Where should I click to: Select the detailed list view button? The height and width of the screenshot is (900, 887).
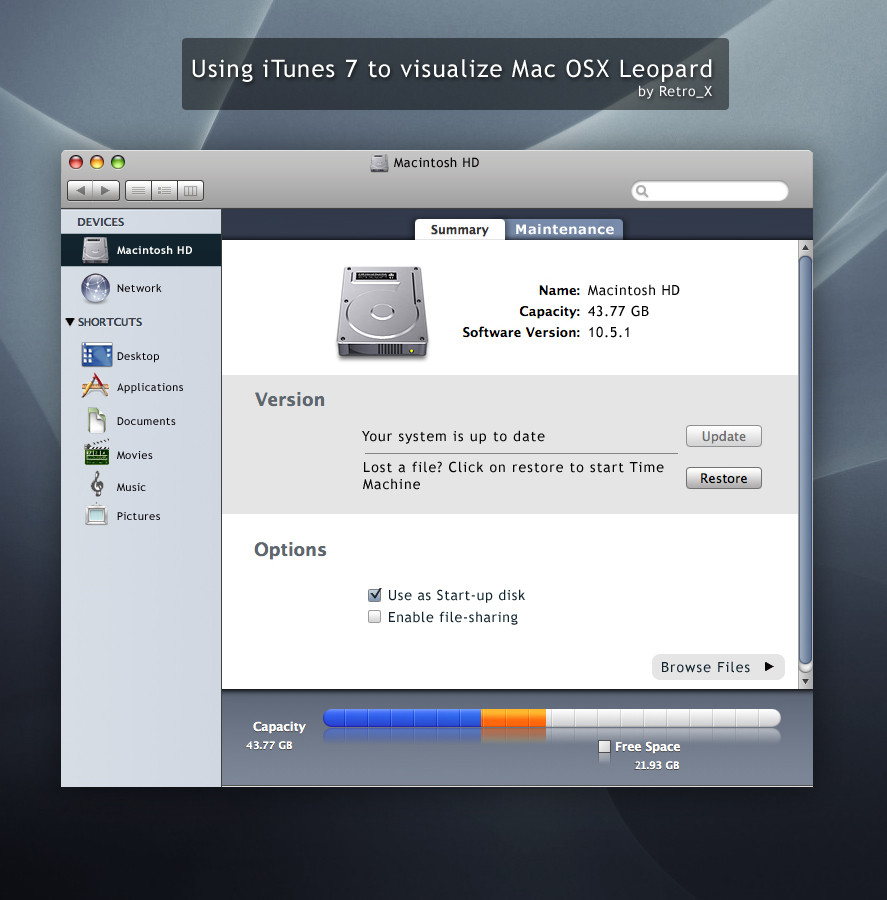click(165, 191)
